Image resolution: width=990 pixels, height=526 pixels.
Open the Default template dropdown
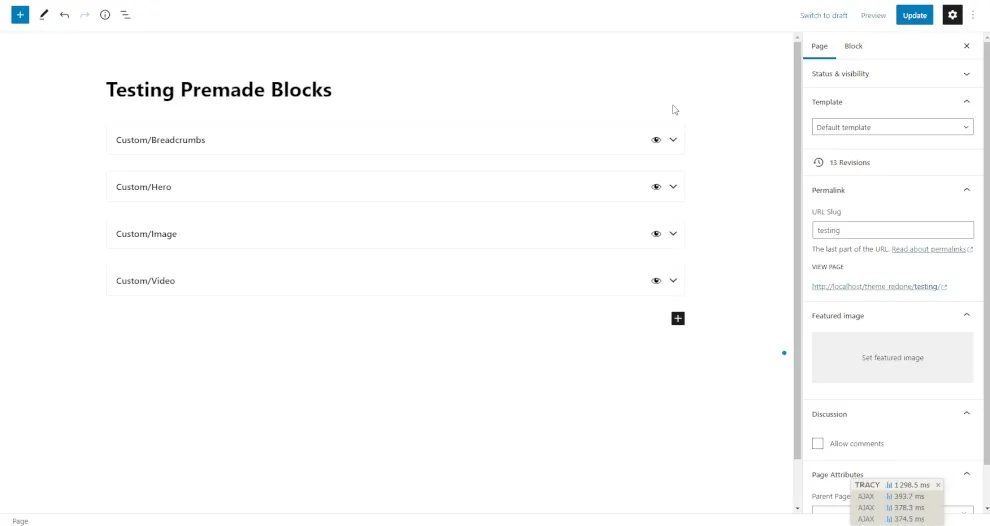coord(892,127)
